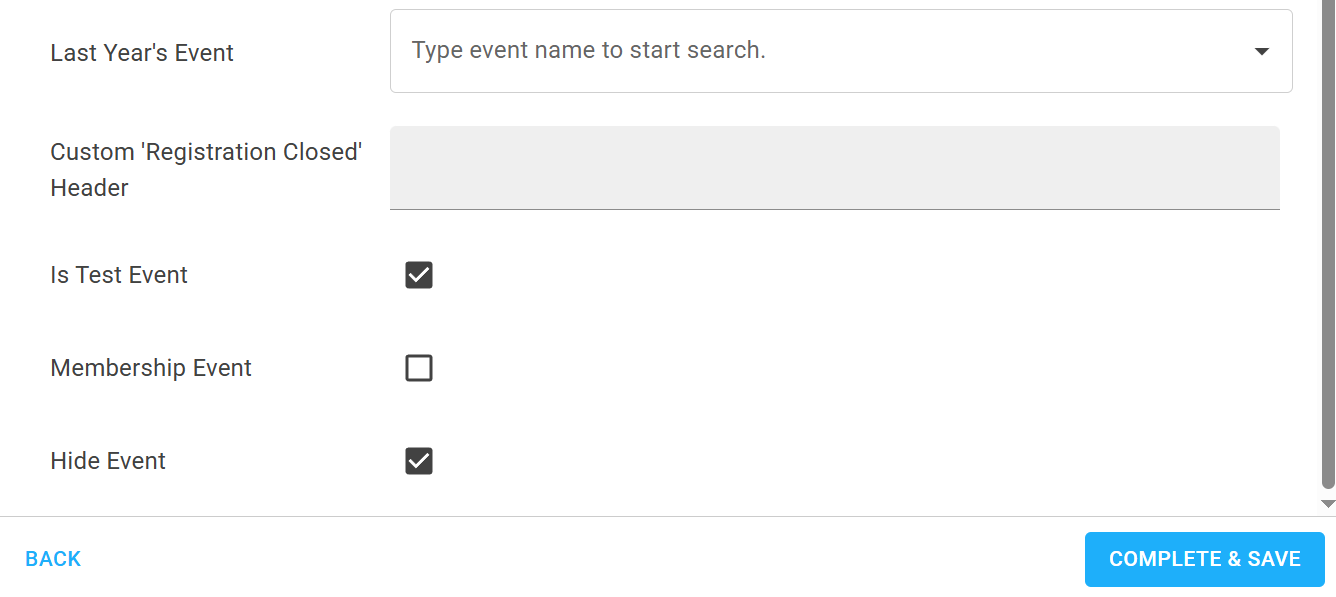Viewport: 1336px width, 597px height.
Task: Uncheck the Is Test Event checkbox
Action: coord(418,274)
